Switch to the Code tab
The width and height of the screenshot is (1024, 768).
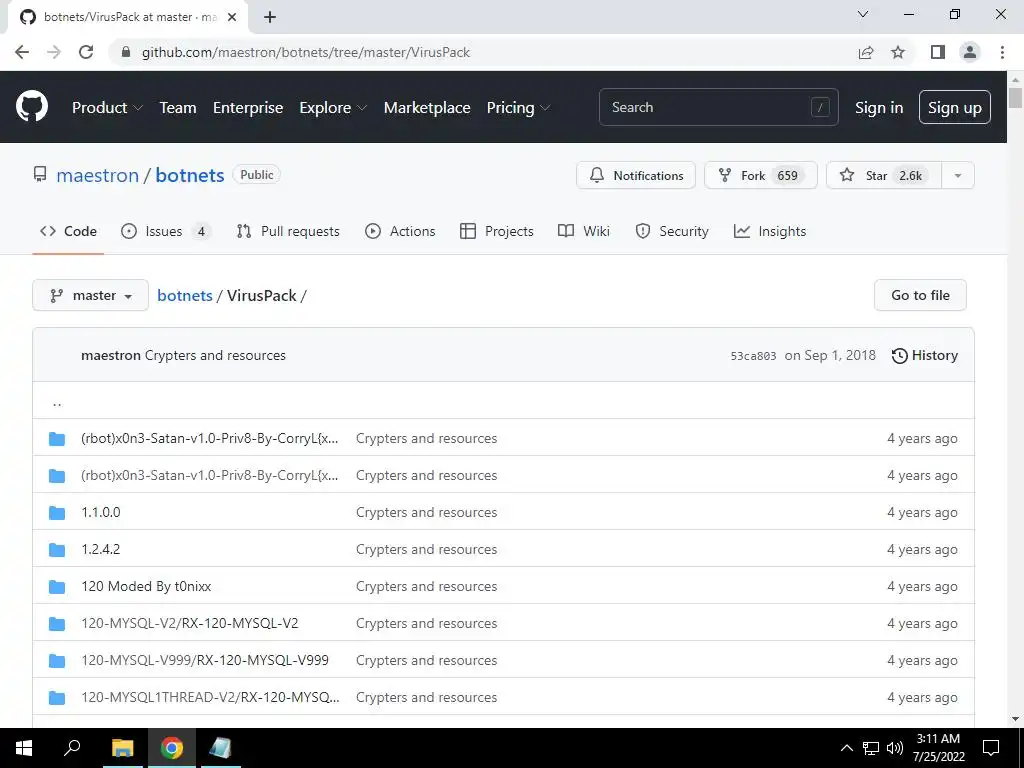(68, 231)
